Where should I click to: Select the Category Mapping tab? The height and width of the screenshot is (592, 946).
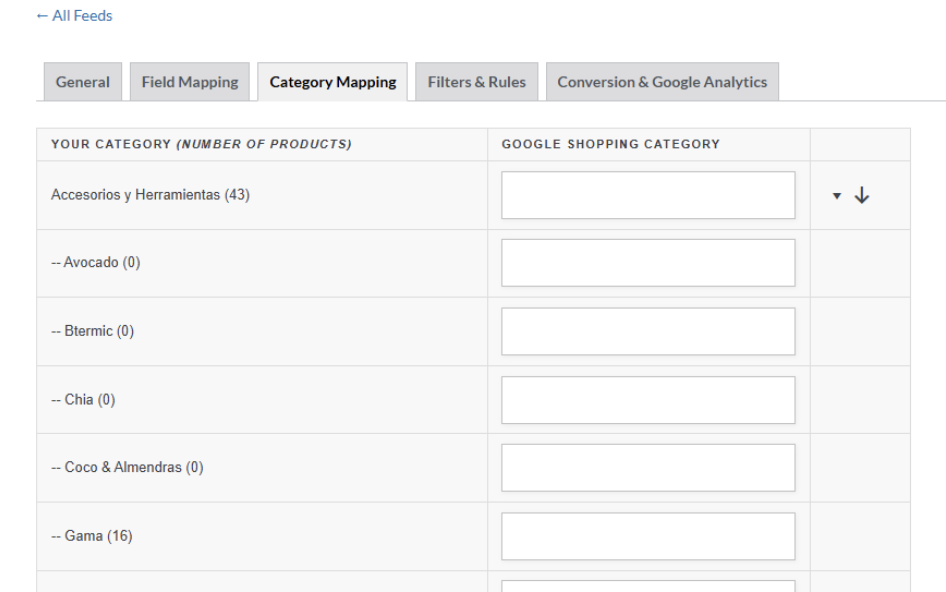point(332,81)
